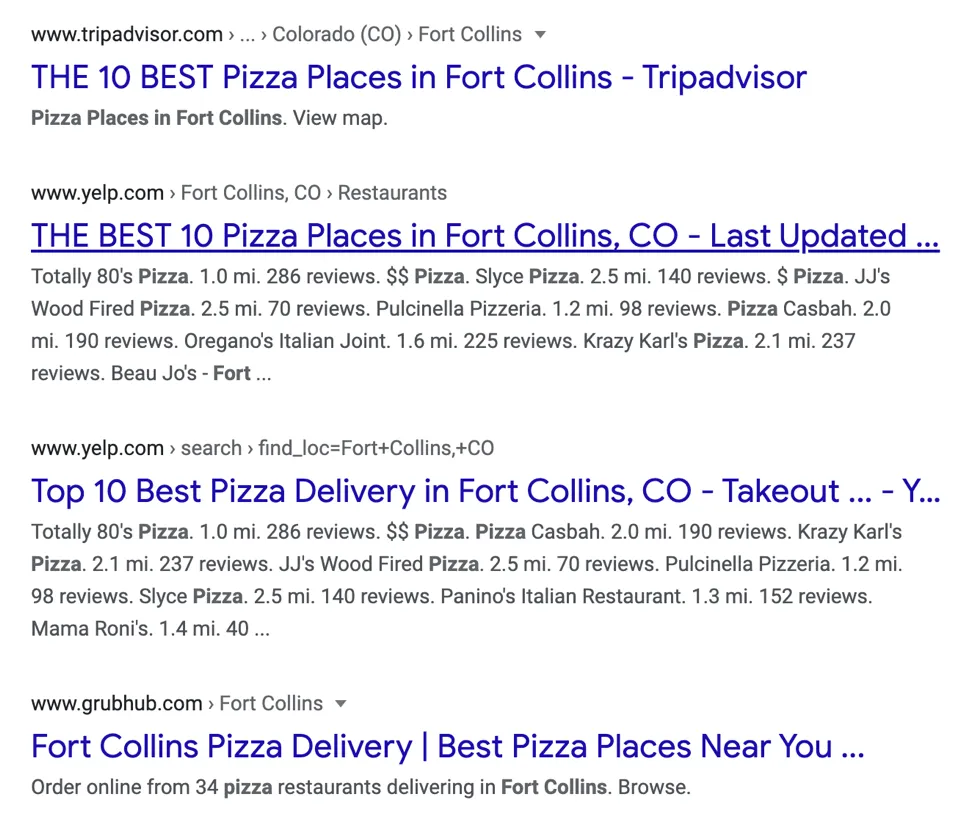Click the find_loc=Fort+Collins,+CO URL segment
The width and height of the screenshot is (974, 824).
click(x=376, y=448)
